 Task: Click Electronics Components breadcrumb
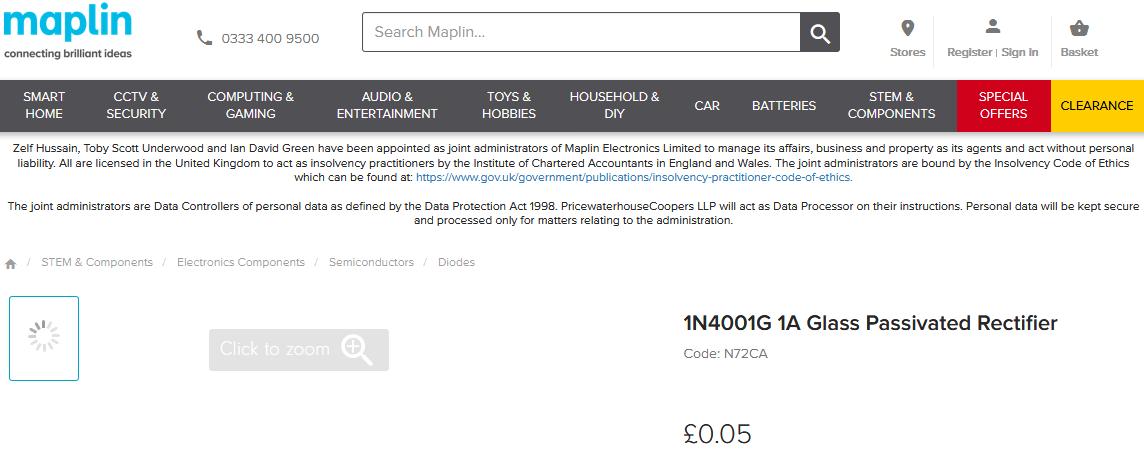click(x=241, y=263)
